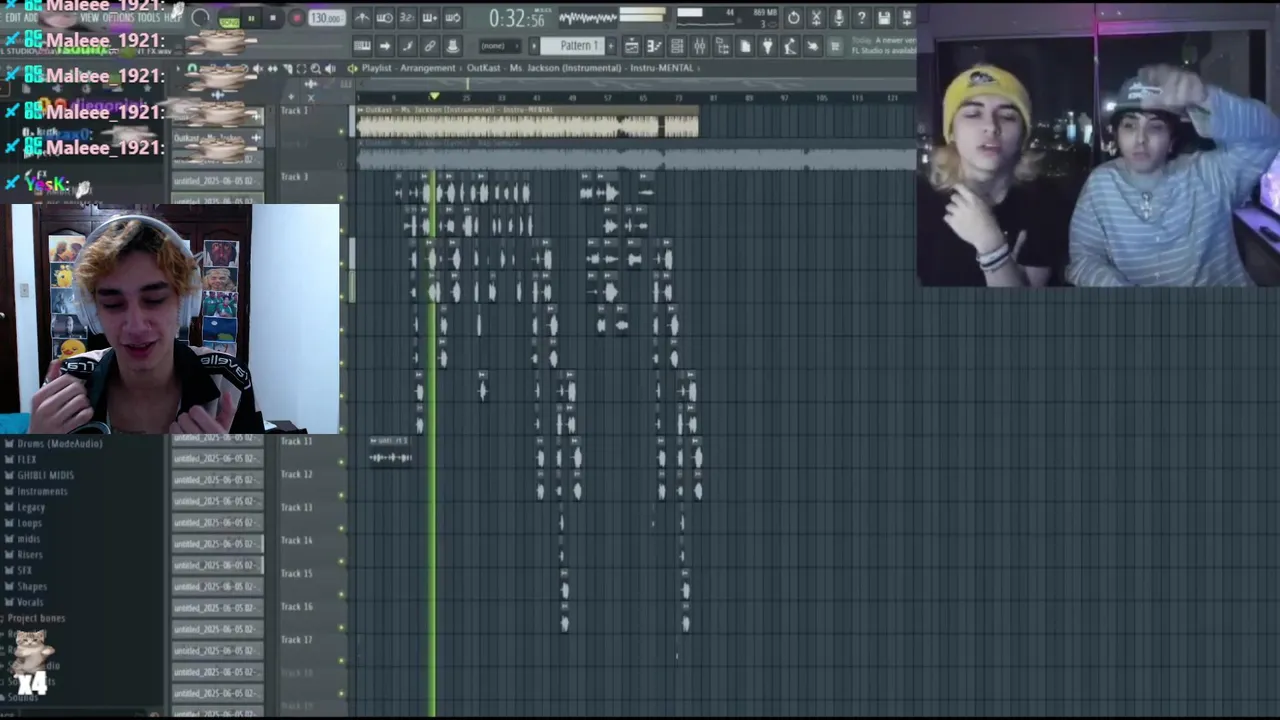
Task: Click the 130.000 tempo field
Action: (x=326, y=18)
